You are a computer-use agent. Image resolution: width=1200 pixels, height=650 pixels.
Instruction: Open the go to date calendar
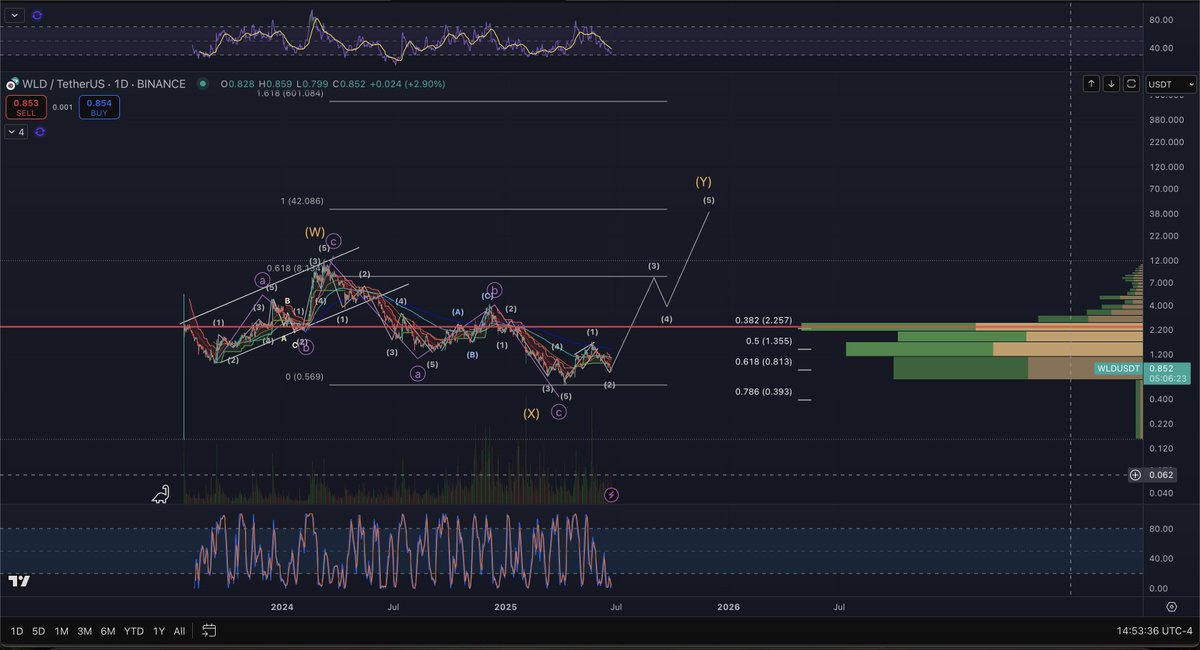click(209, 631)
